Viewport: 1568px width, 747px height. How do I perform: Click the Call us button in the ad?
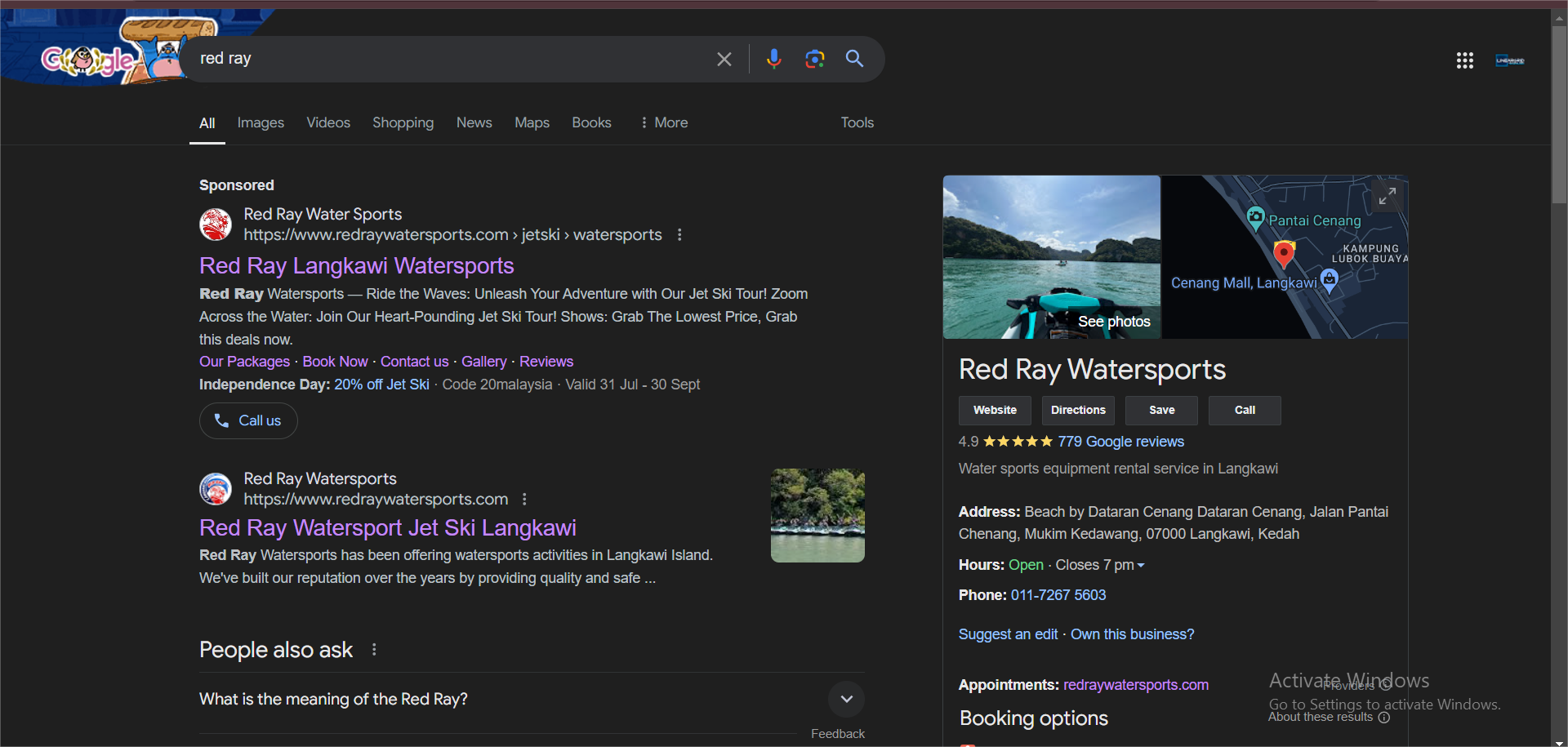point(248,420)
